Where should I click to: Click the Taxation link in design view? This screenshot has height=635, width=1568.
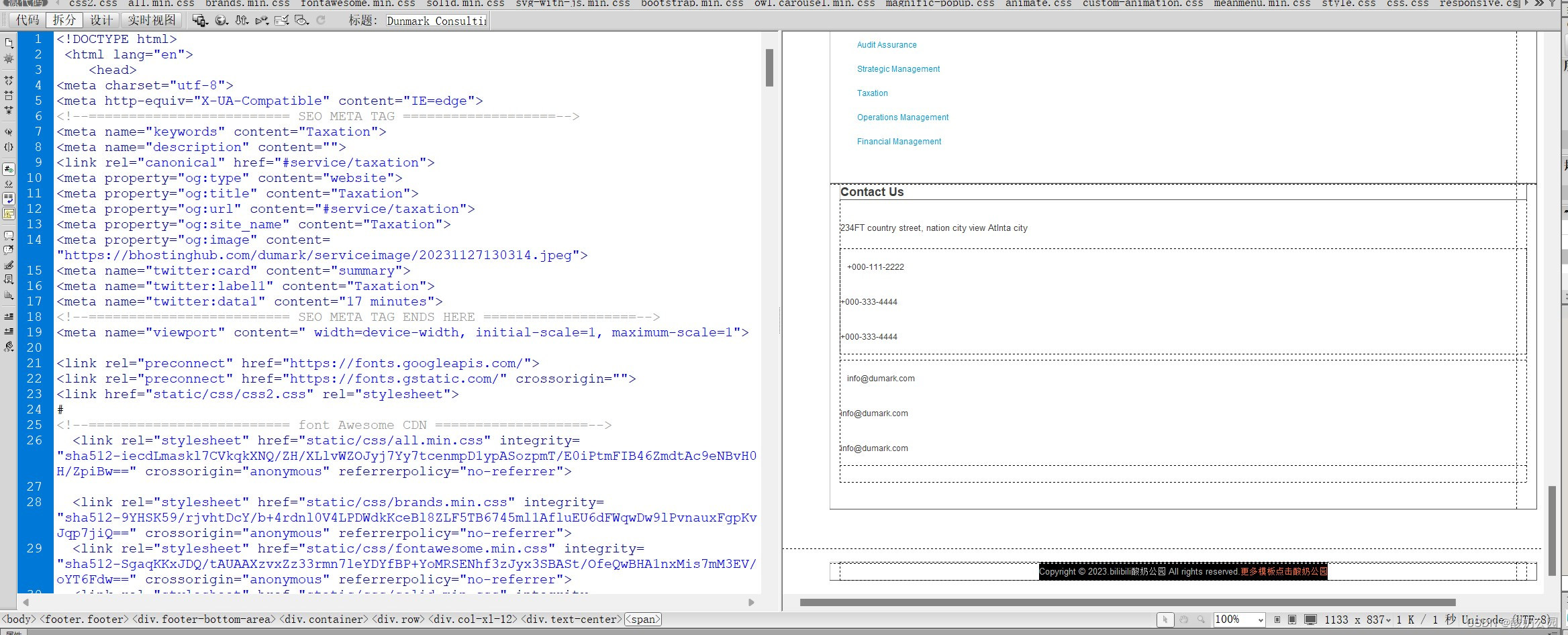tap(872, 93)
